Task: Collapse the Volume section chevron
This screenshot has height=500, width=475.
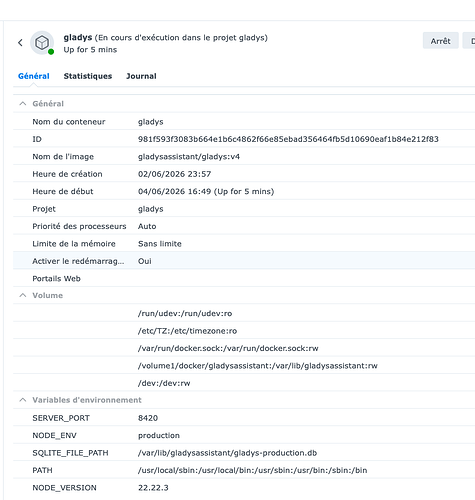Action: click(x=23, y=295)
